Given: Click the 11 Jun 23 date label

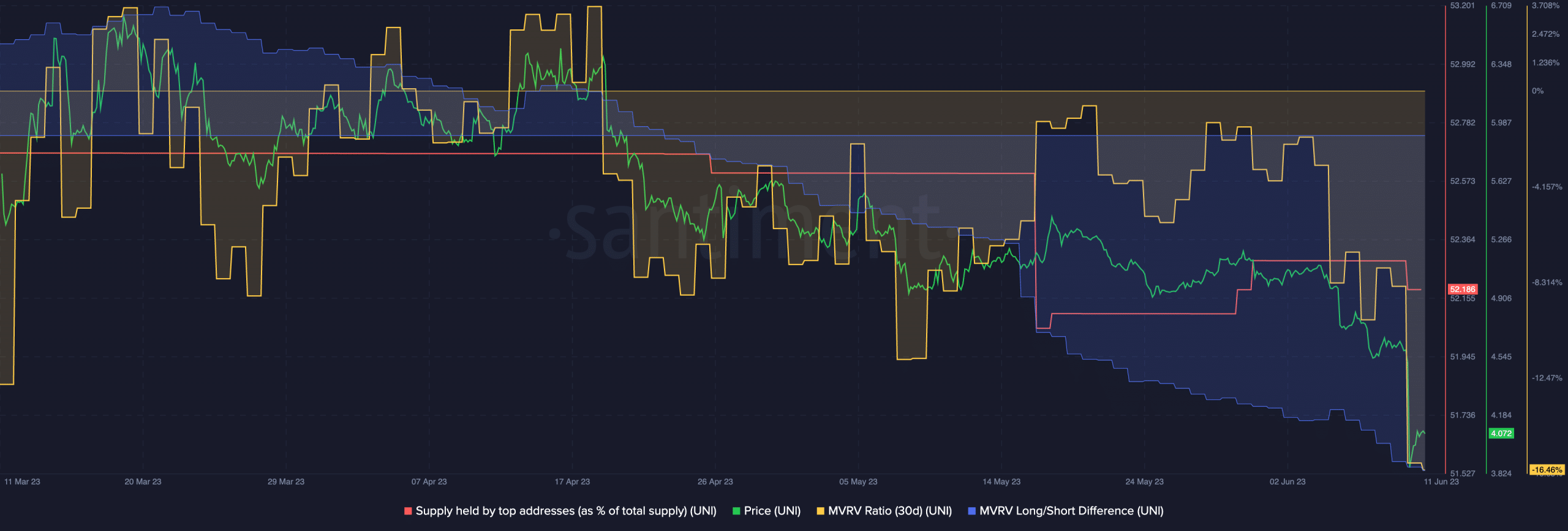Looking at the screenshot, I should click(1441, 482).
